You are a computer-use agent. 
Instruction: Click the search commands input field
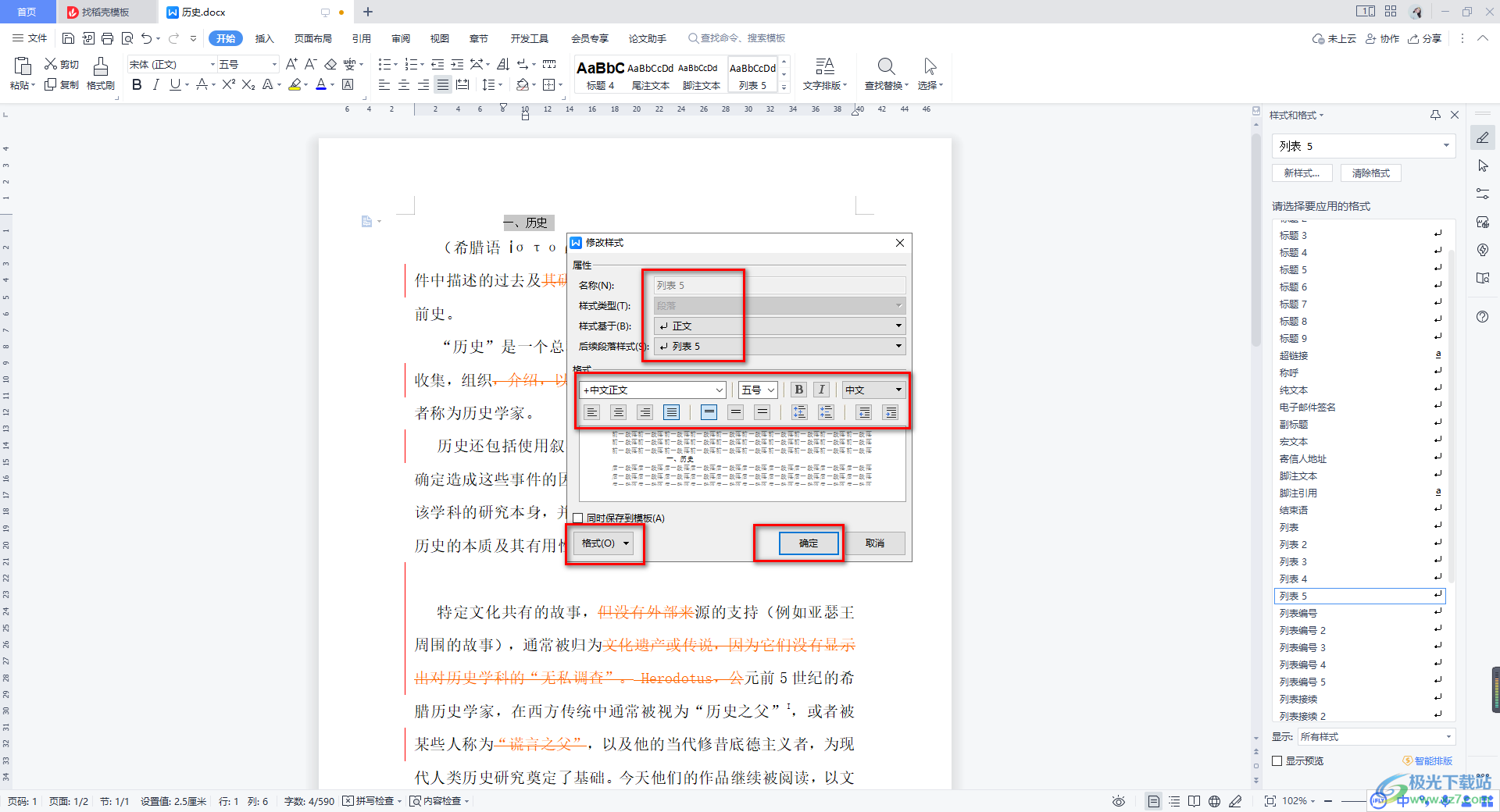click(737, 38)
